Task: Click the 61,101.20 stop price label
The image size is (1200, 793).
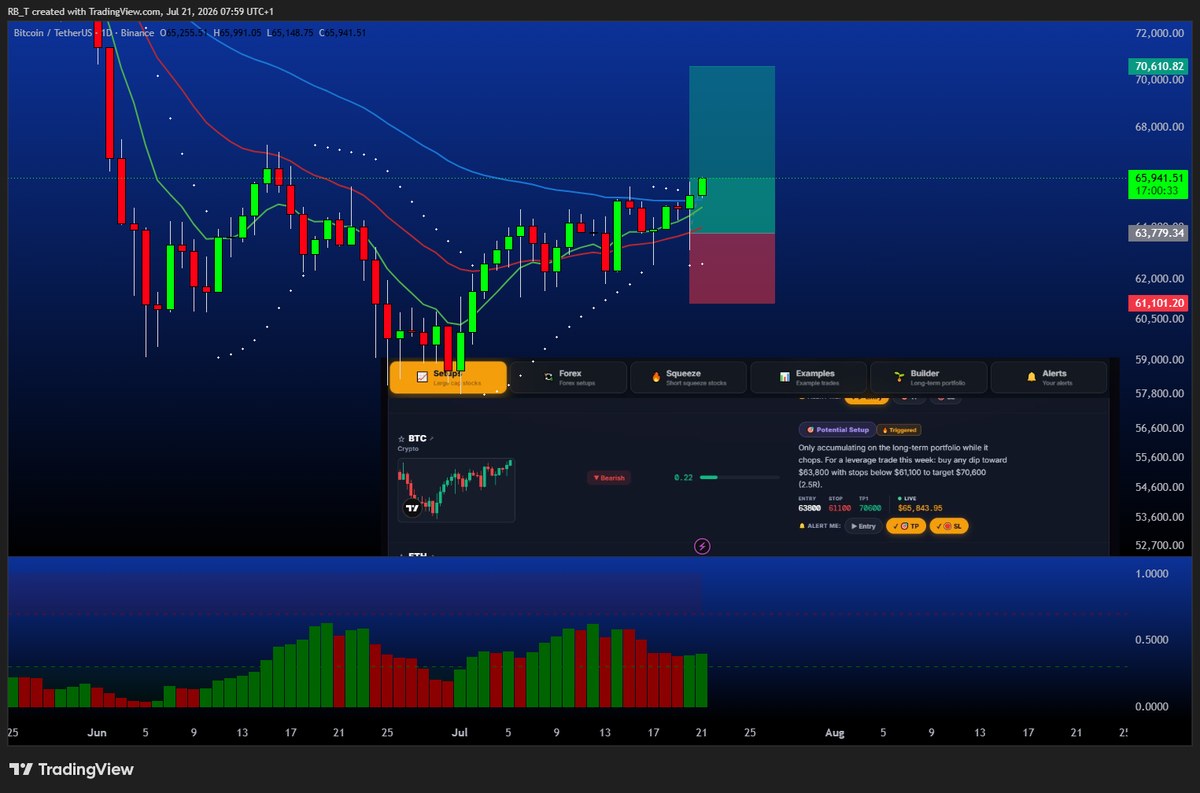Action: (x=1157, y=303)
